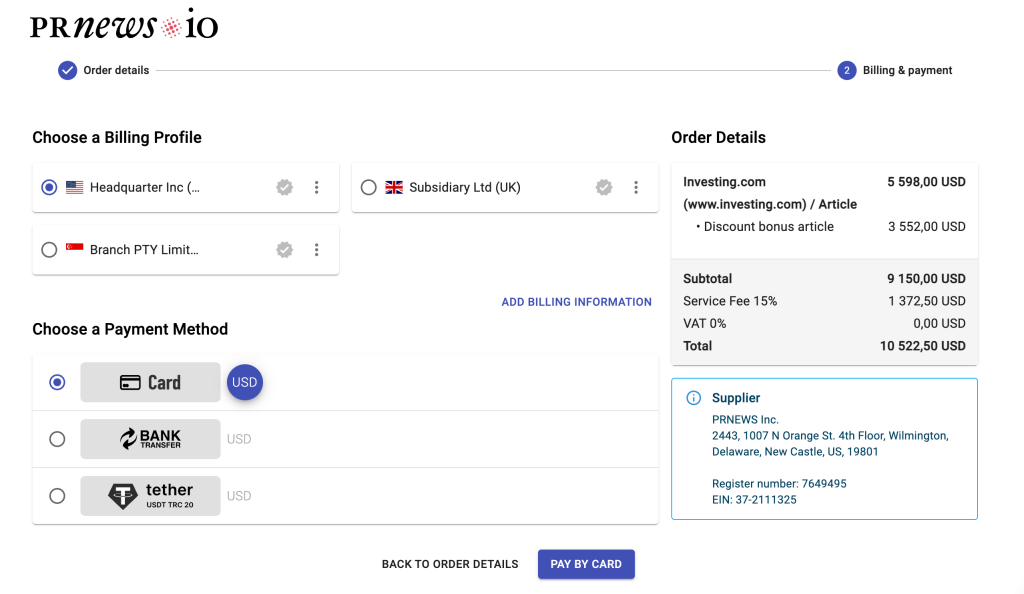Click the USD label next to Bank Transfer

point(239,439)
